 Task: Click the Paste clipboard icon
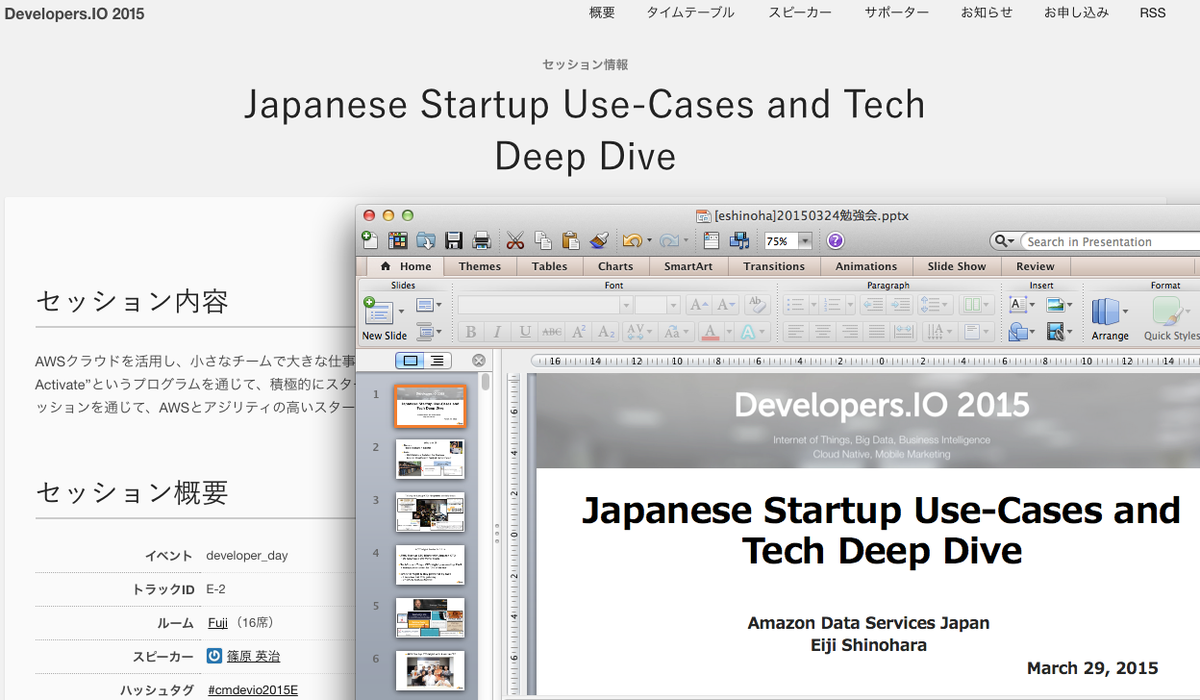click(571, 240)
